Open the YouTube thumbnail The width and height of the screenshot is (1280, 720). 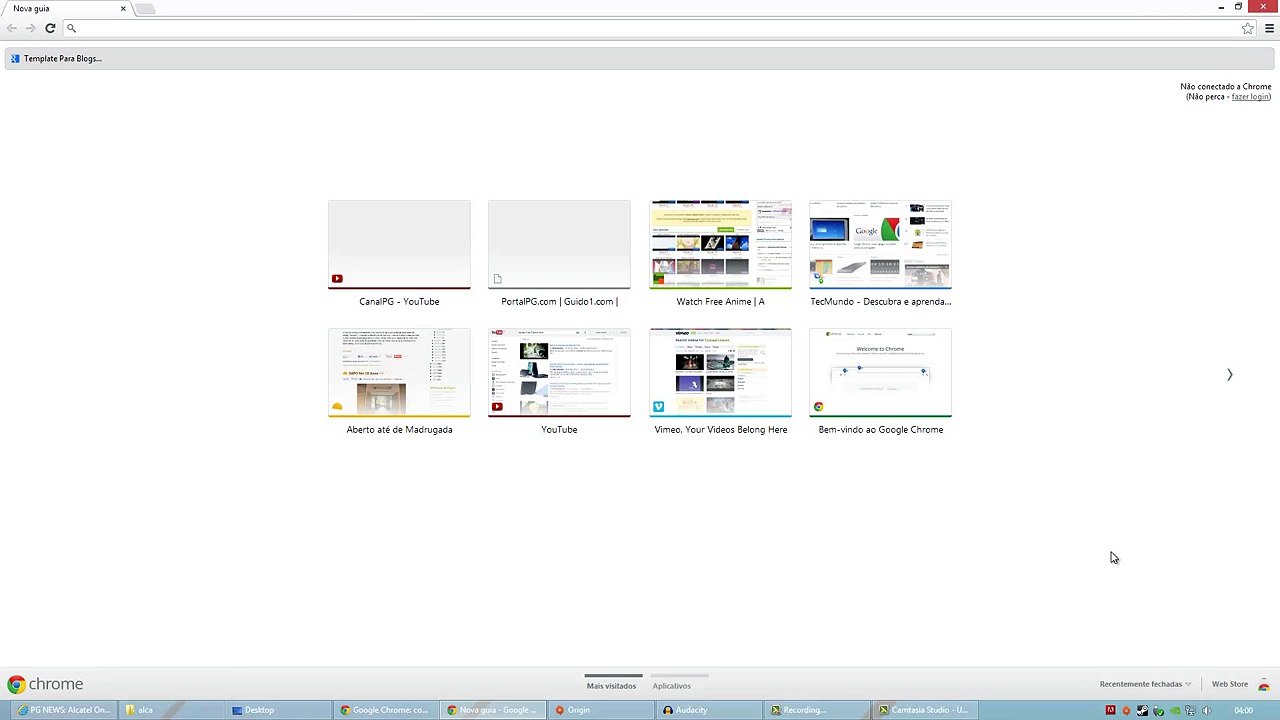[x=559, y=372]
